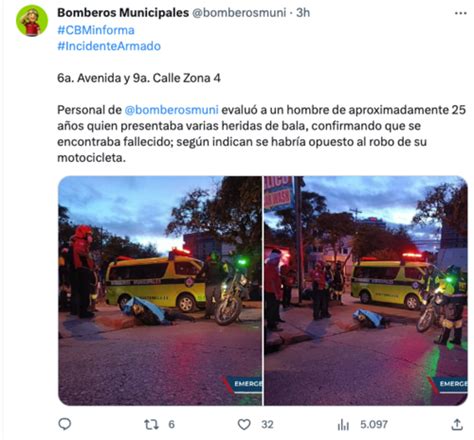Open the reply comment icon

click(x=65, y=424)
